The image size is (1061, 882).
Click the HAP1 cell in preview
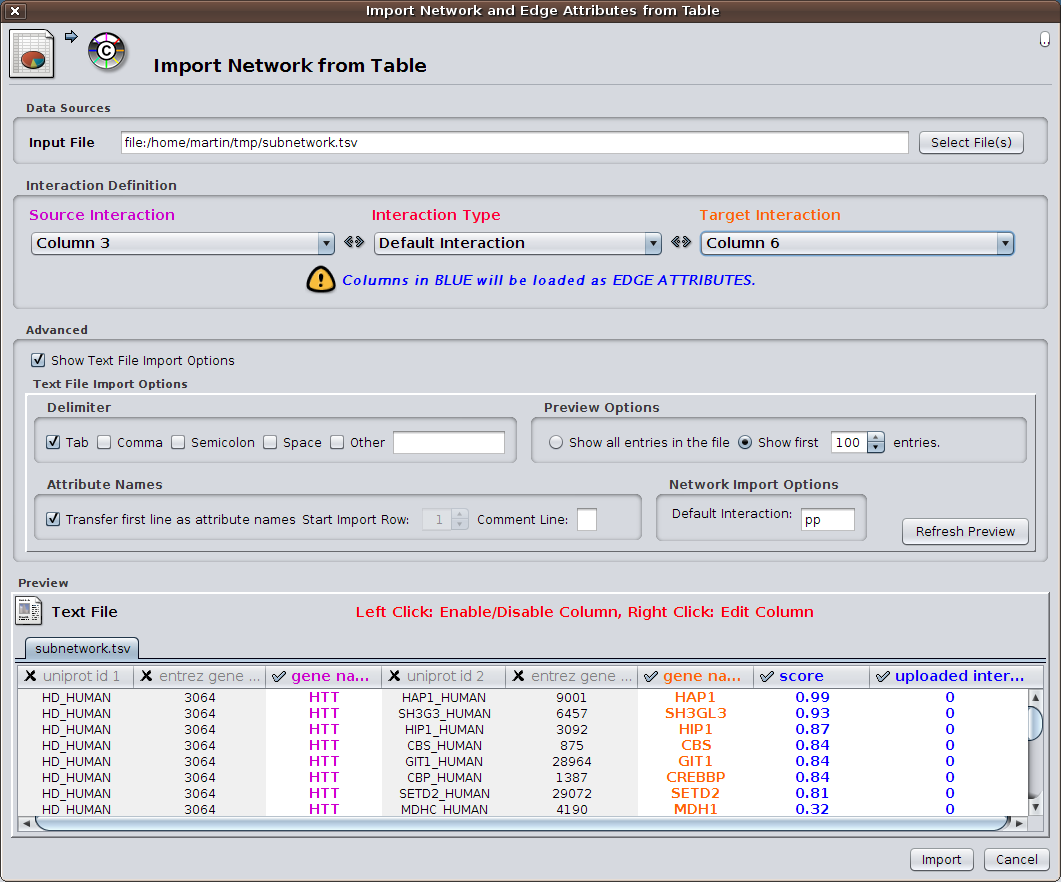coord(695,697)
